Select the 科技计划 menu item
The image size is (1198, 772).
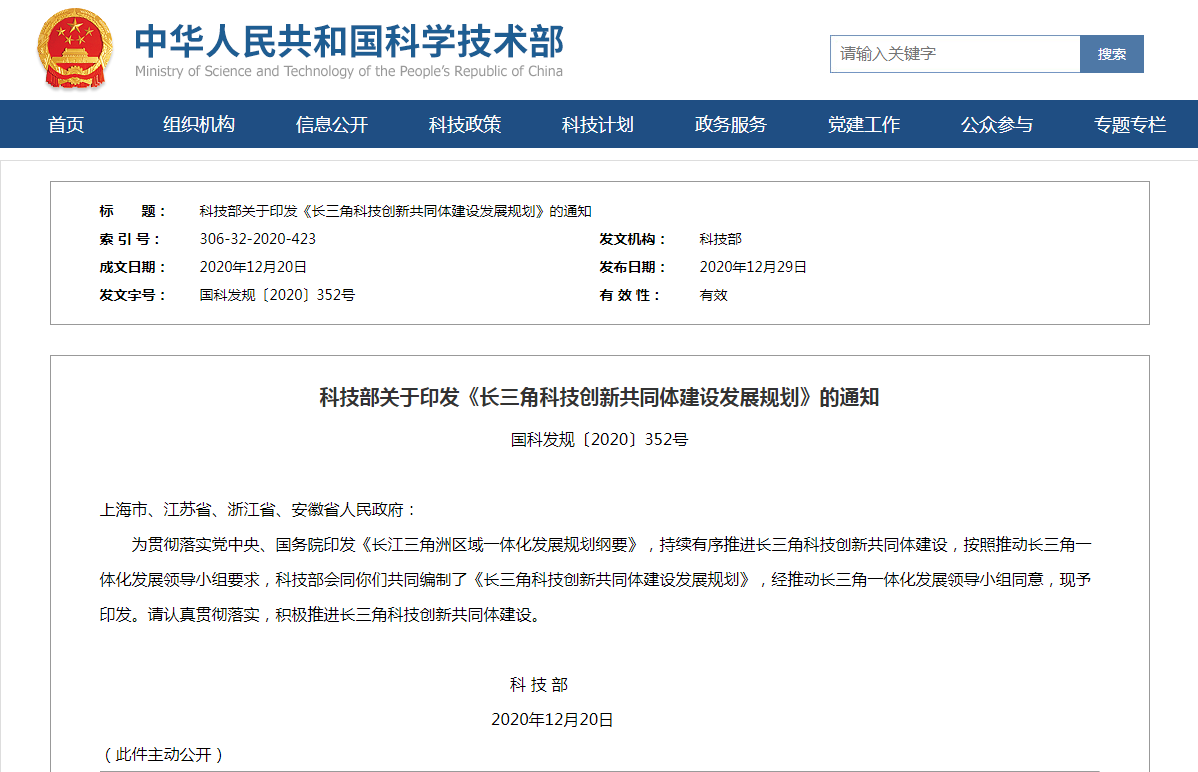(598, 125)
